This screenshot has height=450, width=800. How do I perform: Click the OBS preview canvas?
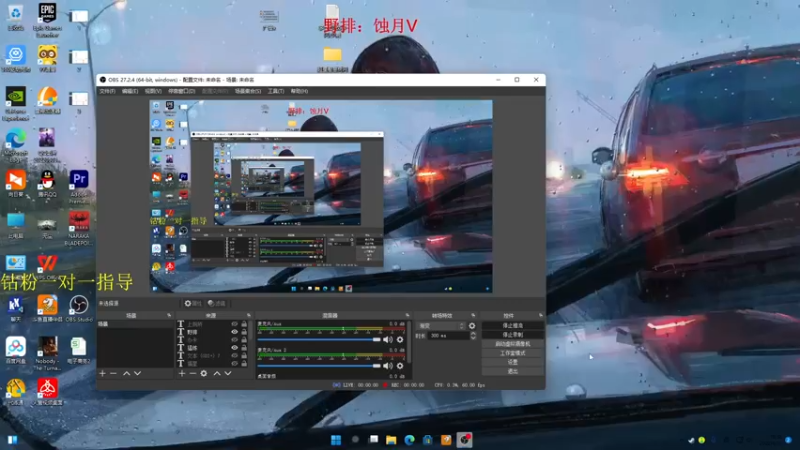click(321, 196)
